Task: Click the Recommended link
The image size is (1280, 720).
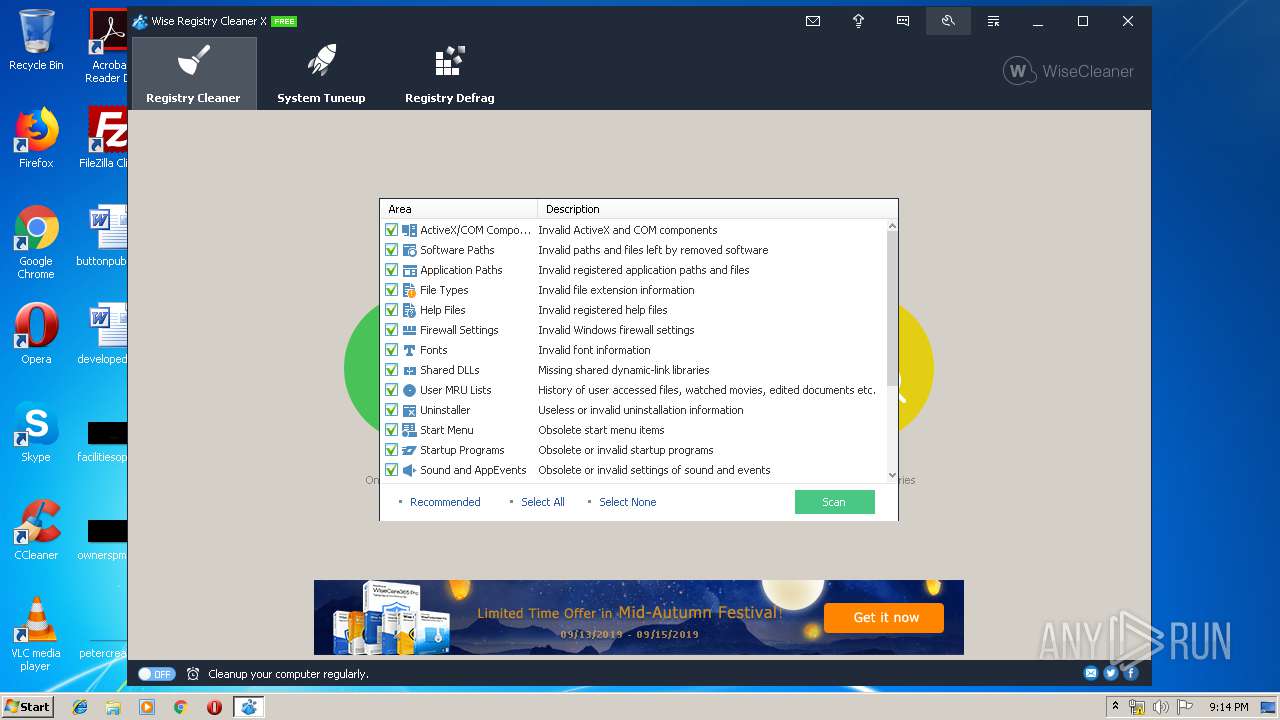Action: pyautogui.click(x=445, y=502)
